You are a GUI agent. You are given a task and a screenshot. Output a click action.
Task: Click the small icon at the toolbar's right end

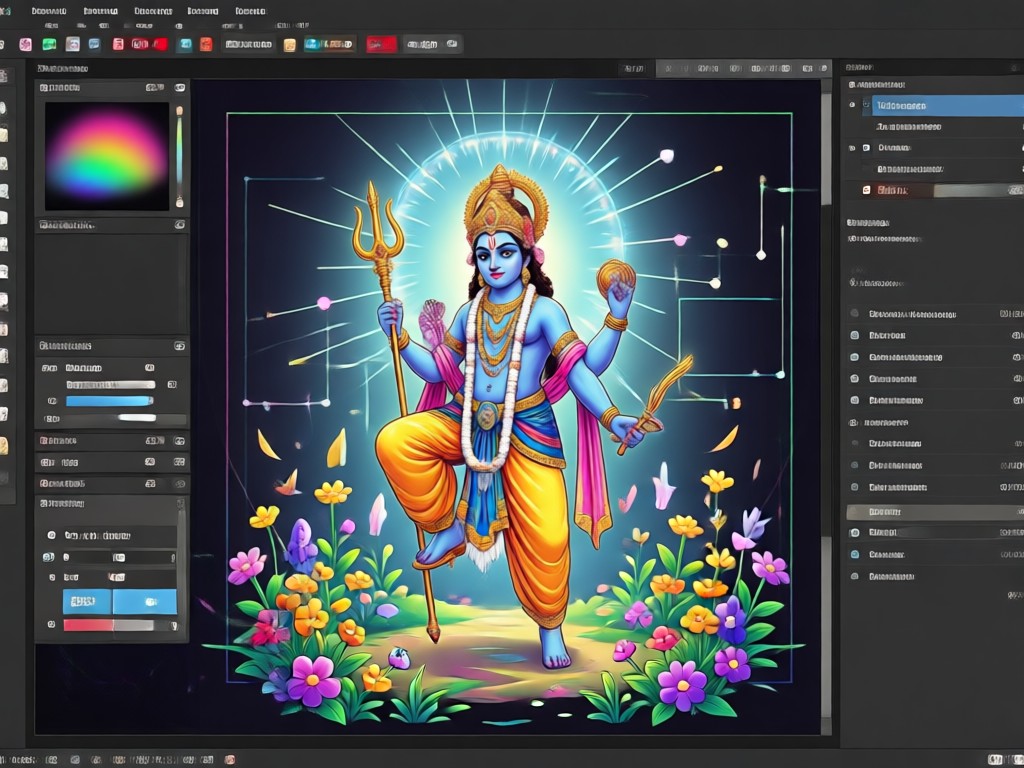452,44
